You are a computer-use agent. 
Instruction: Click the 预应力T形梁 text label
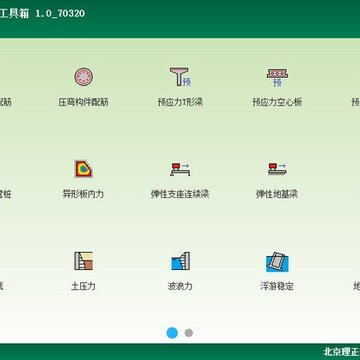180,102
